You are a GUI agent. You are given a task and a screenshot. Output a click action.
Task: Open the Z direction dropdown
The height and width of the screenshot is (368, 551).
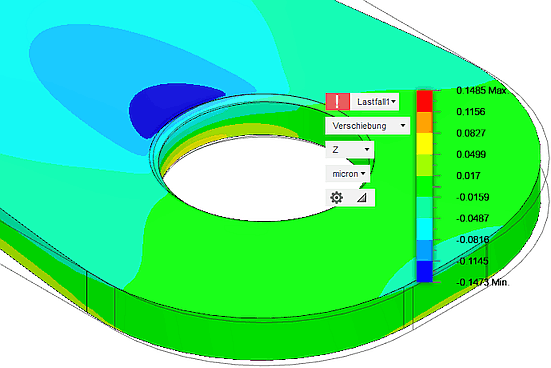click(350, 150)
